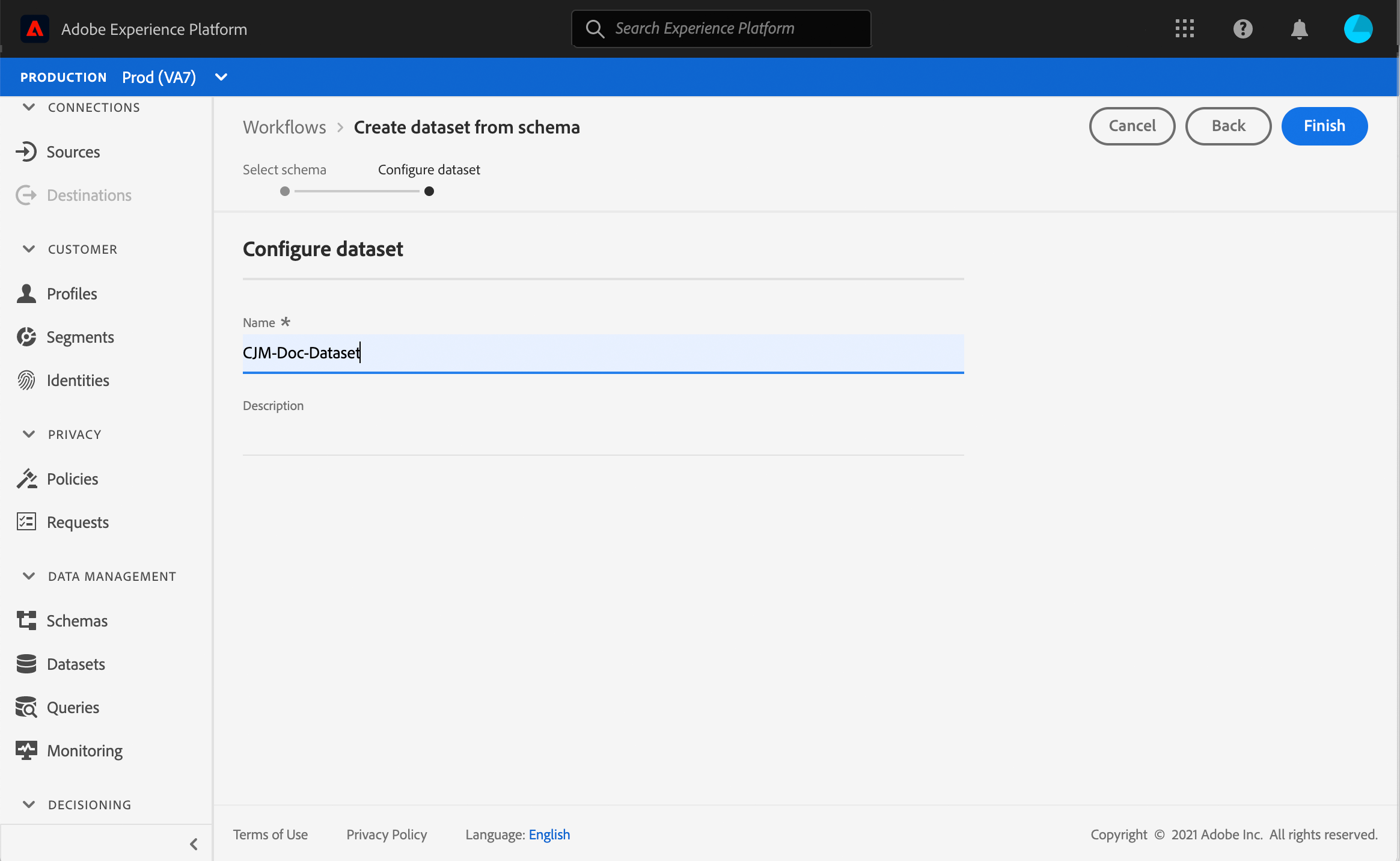Click the Finish button

click(1324, 126)
